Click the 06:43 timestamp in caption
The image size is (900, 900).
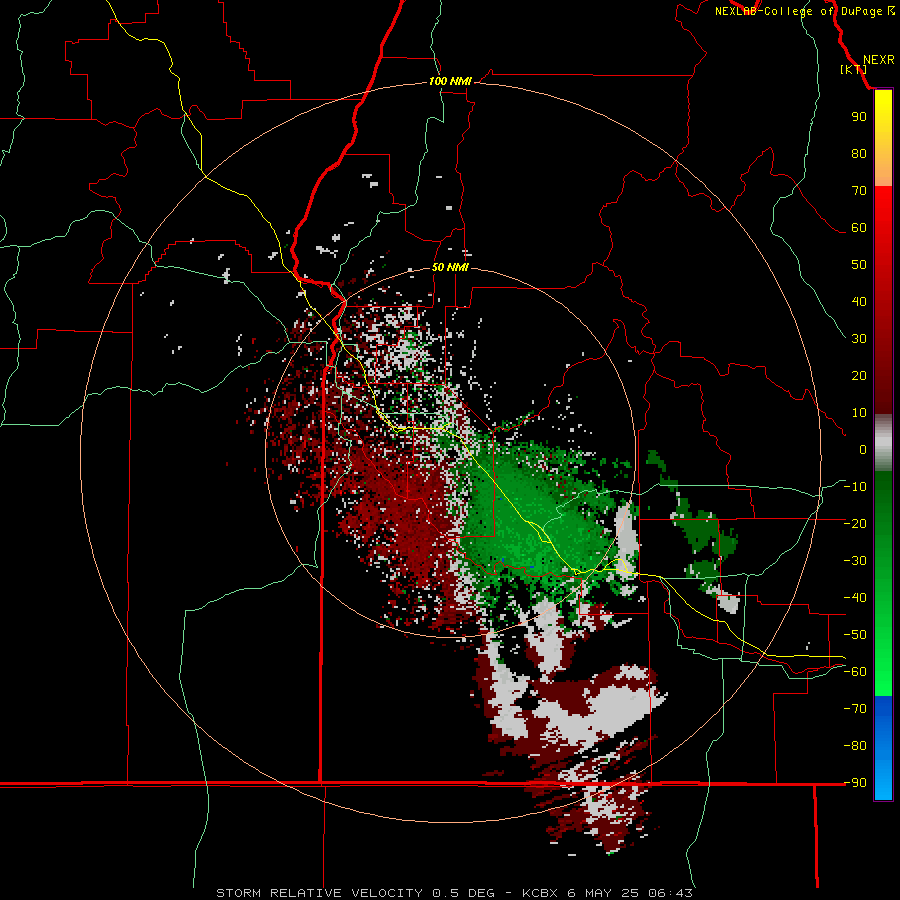pyautogui.click(x=670, y=893)
